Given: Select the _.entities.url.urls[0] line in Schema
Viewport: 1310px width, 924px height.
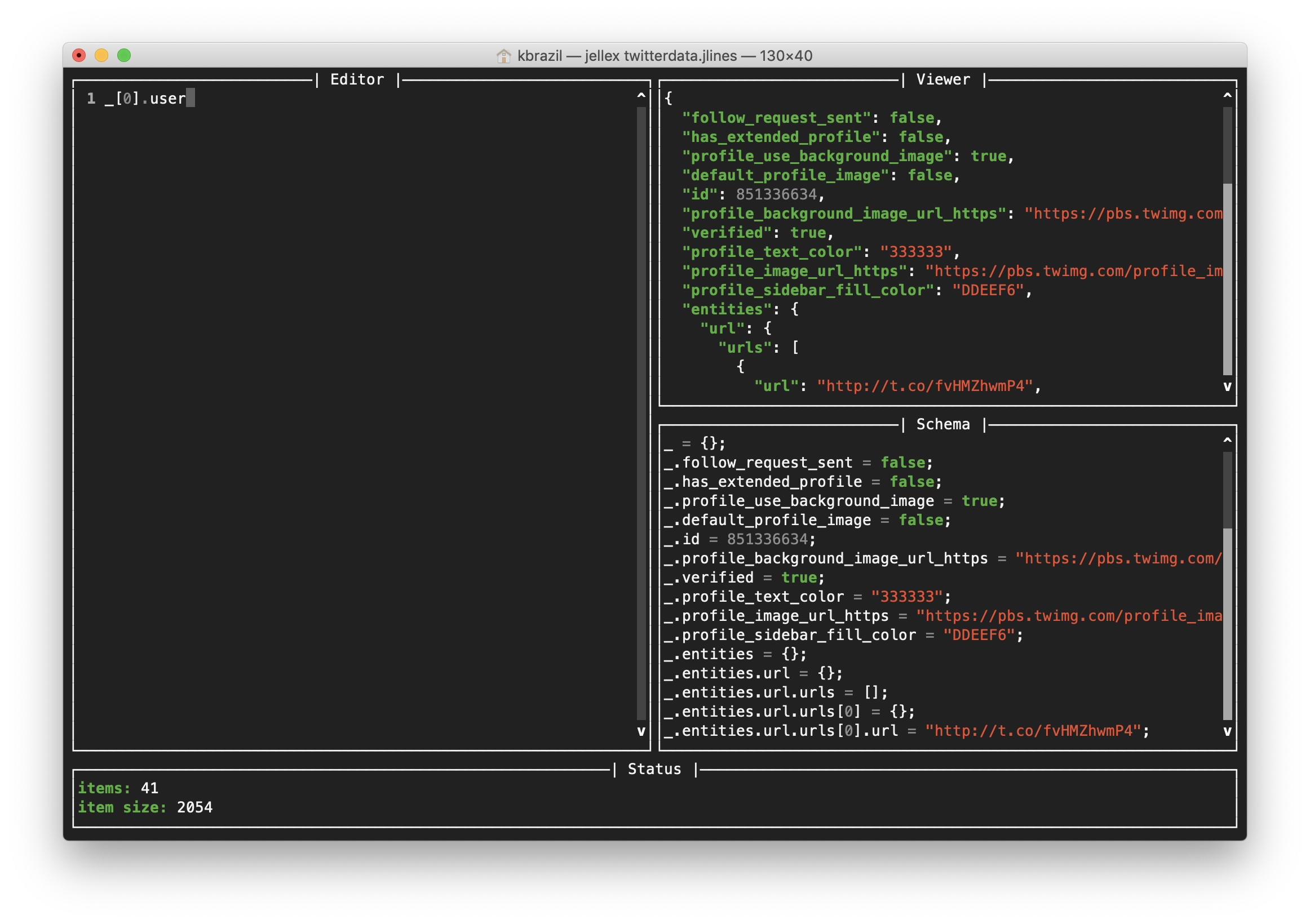Looking at the screenshot, I should pos(787,711).
